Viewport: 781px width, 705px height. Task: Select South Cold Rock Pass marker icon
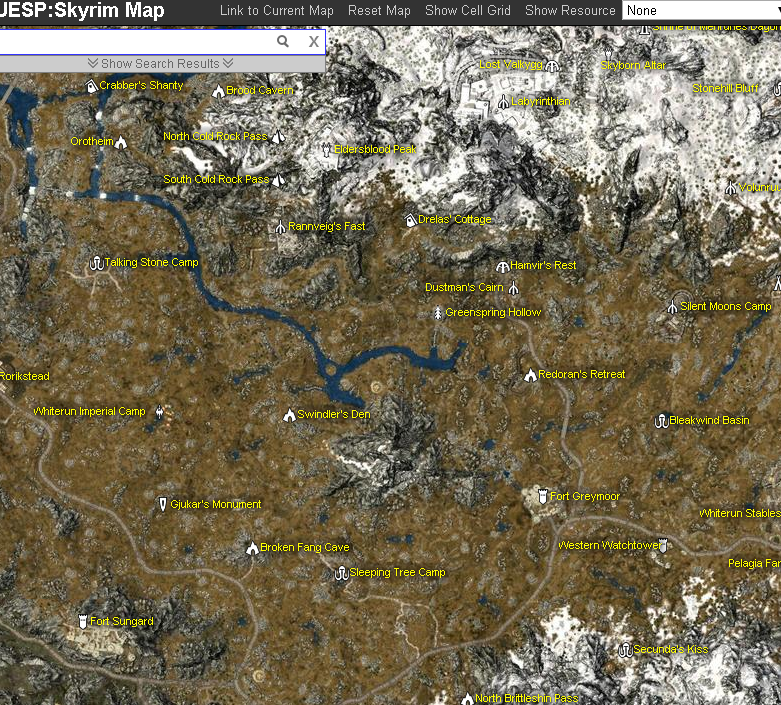(x=279, y=179)
